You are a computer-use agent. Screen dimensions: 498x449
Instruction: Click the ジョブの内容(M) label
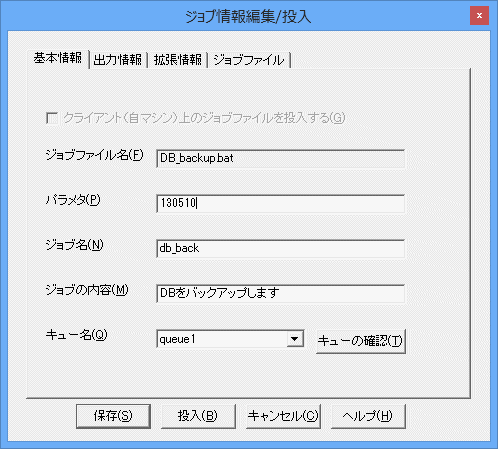(x=87, y=290)
